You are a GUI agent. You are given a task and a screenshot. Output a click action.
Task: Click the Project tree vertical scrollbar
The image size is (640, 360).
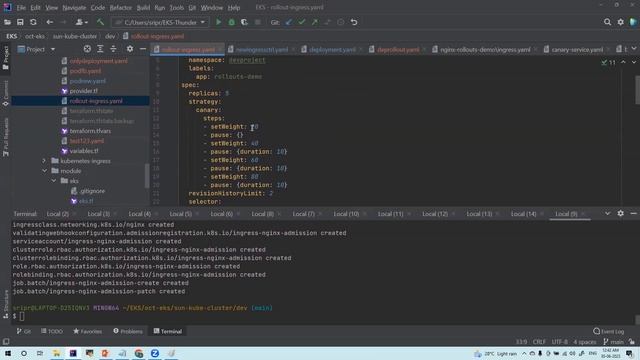pos(147,176)
